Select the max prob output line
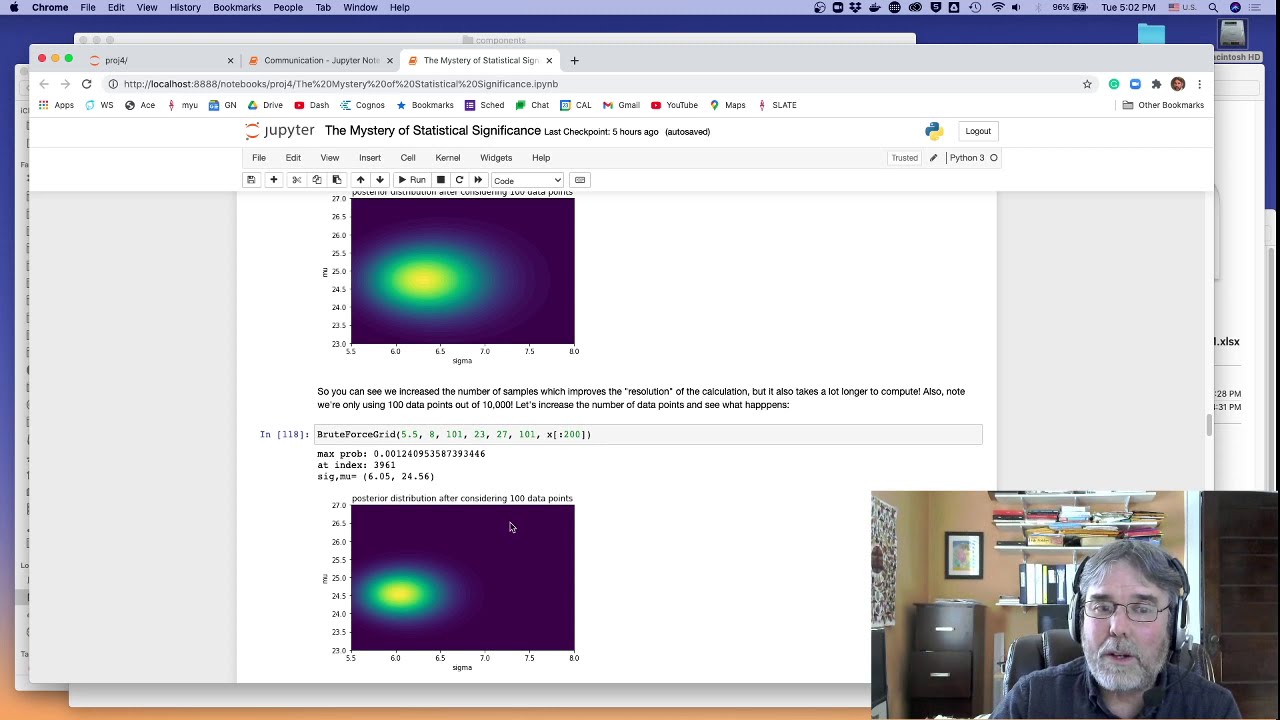 tap(401, 454)
